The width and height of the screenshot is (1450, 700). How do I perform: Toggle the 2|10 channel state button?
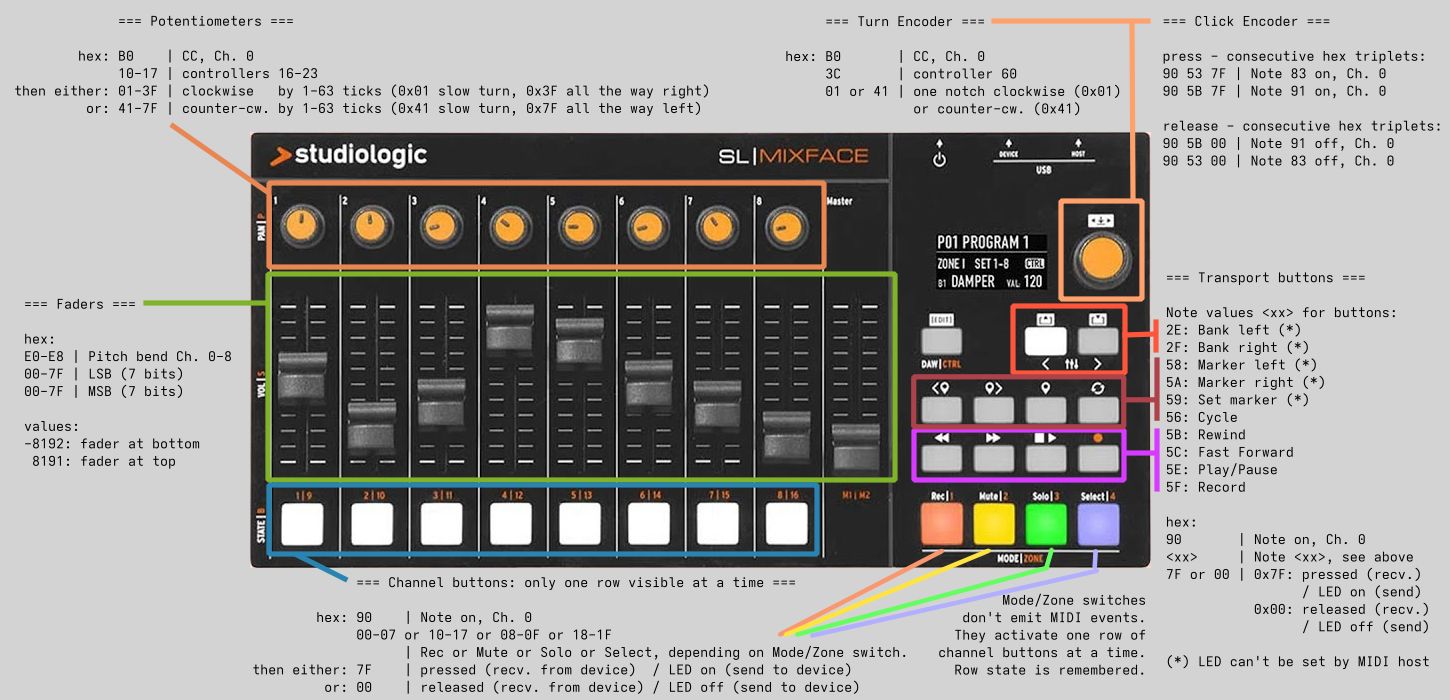[x=372, y=523]
